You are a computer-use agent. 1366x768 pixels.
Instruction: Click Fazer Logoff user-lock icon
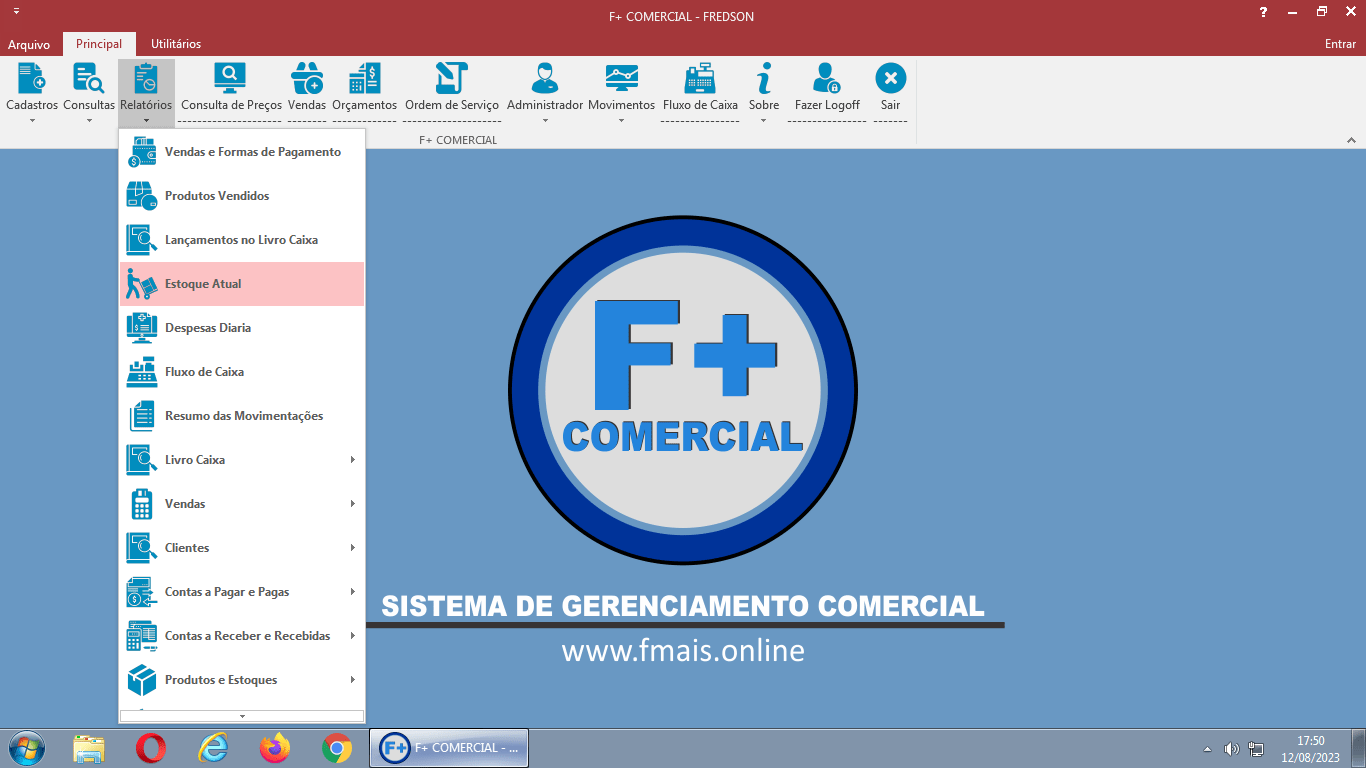(x=827, y=78)
